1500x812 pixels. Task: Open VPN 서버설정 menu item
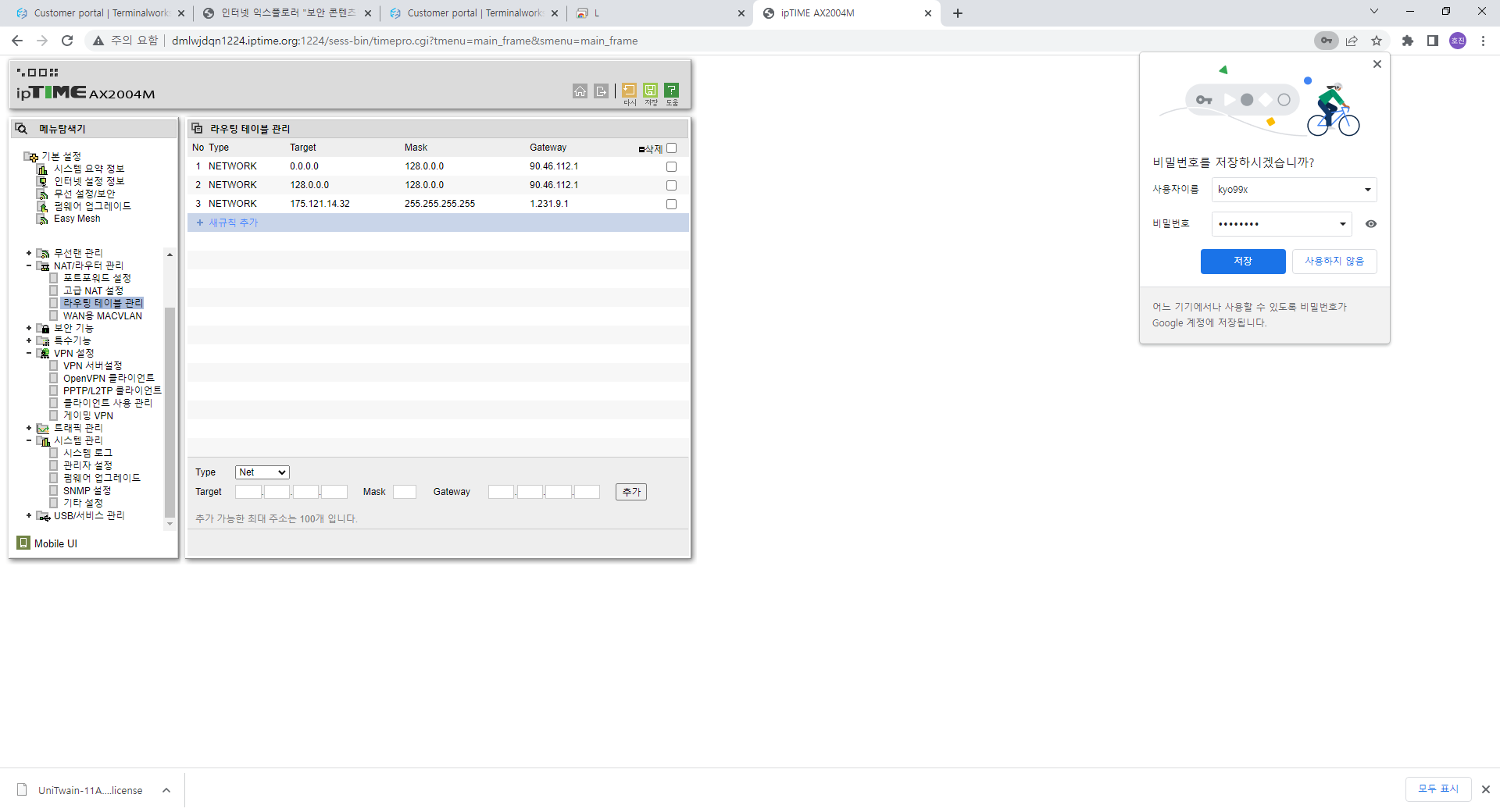(x=92, y=365)
